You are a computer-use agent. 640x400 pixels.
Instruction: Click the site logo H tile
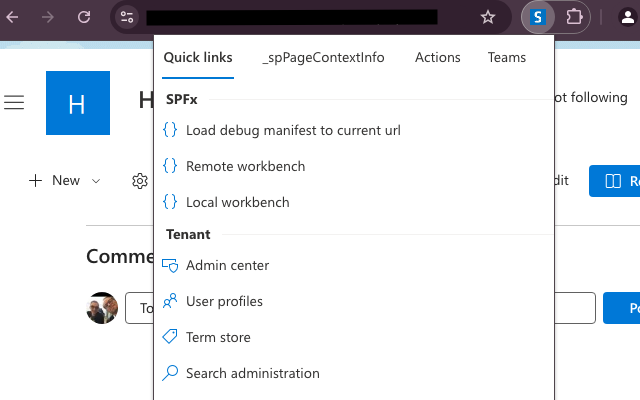[x=78, y=103]
